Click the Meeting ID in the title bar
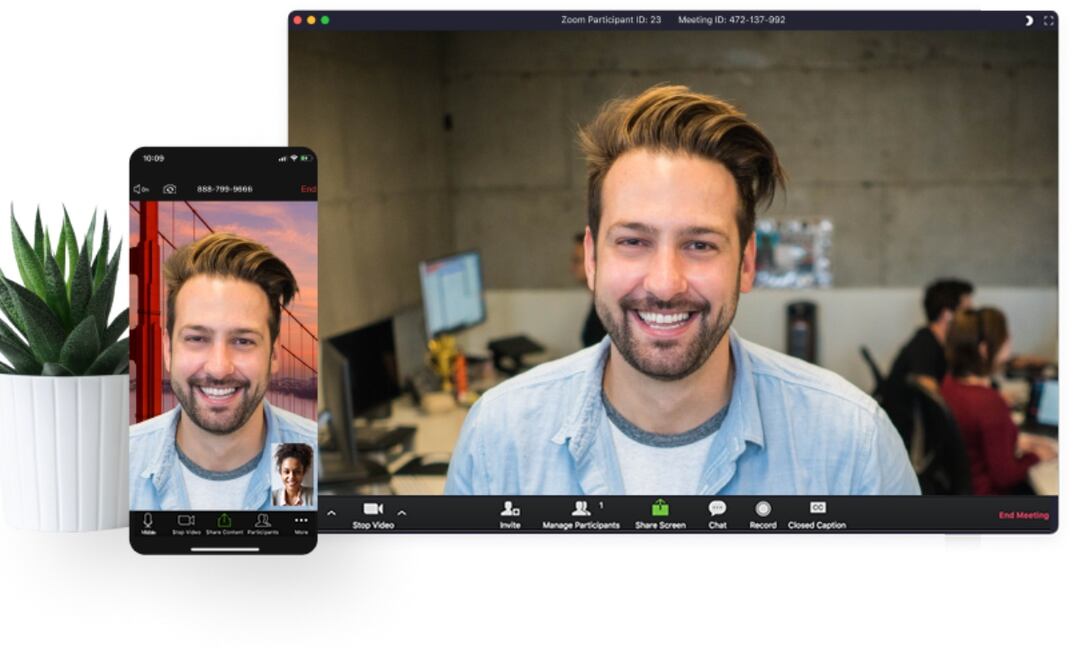Viewport: 1081px width, 666px height. (734, 19)
